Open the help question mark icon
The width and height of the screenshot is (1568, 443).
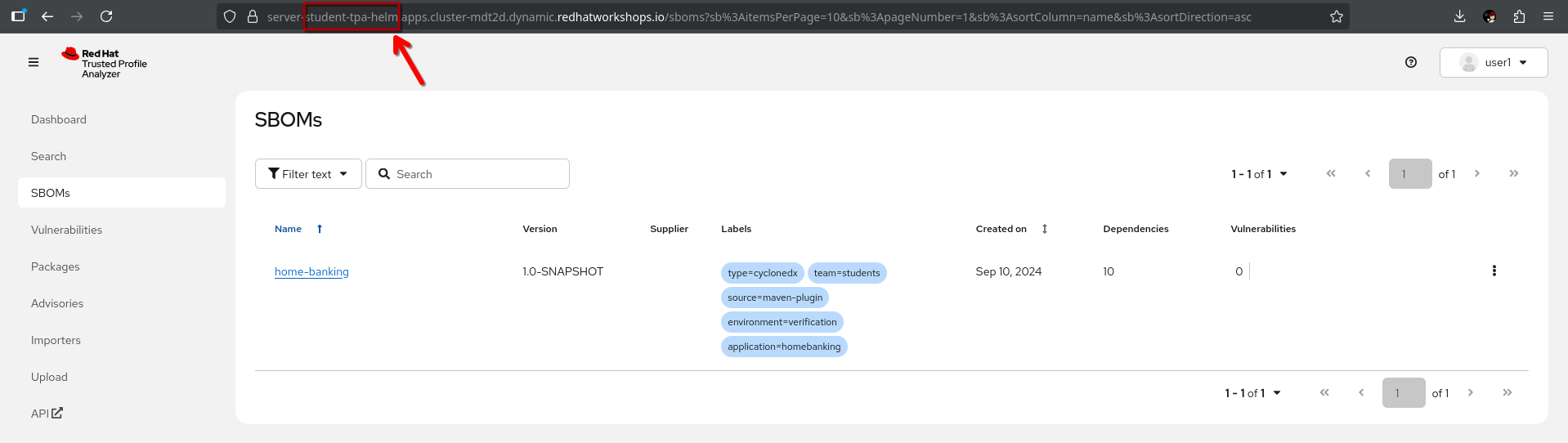tap(1410, 62)
